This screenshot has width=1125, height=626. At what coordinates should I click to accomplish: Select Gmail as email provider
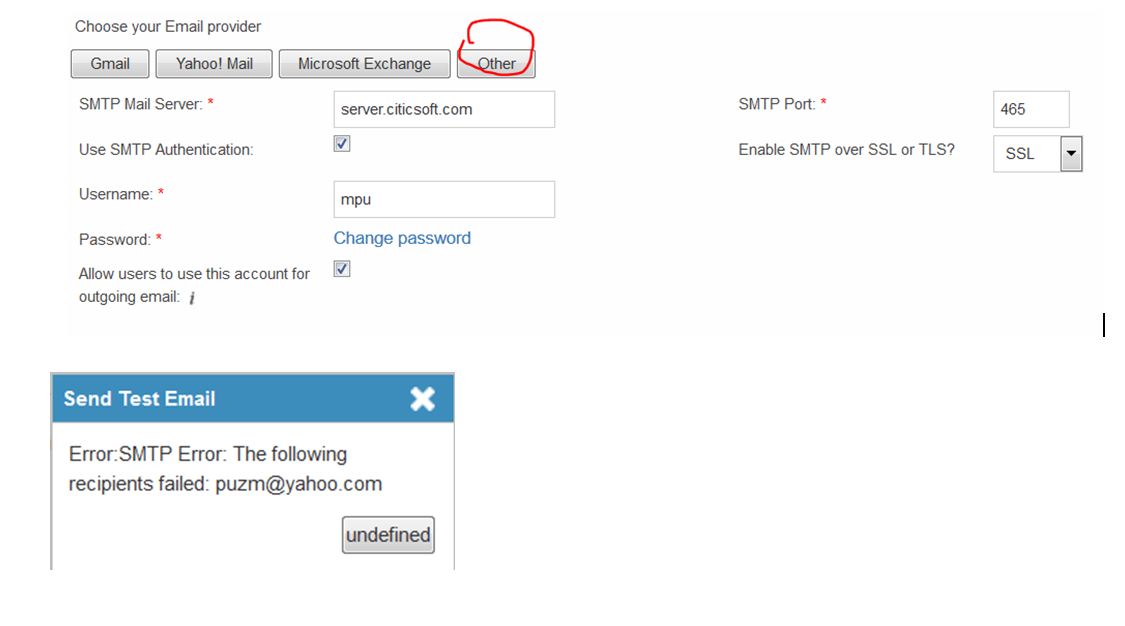click(110, 64)
